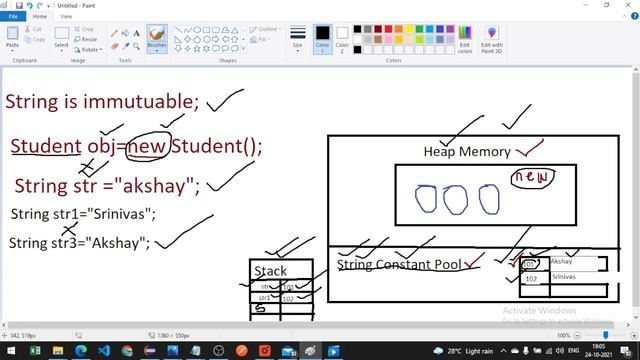Open the File menu
The width and height of the screenshot is (640, 360).
coord(13,16)
